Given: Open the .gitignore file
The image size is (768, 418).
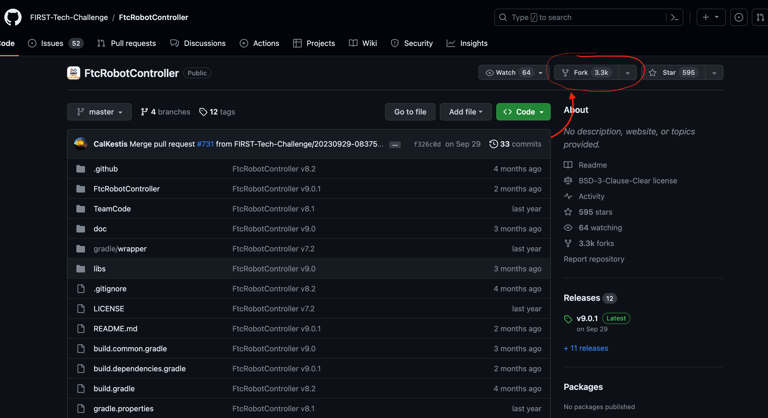Looking at the screenshot, I should 110,289.
